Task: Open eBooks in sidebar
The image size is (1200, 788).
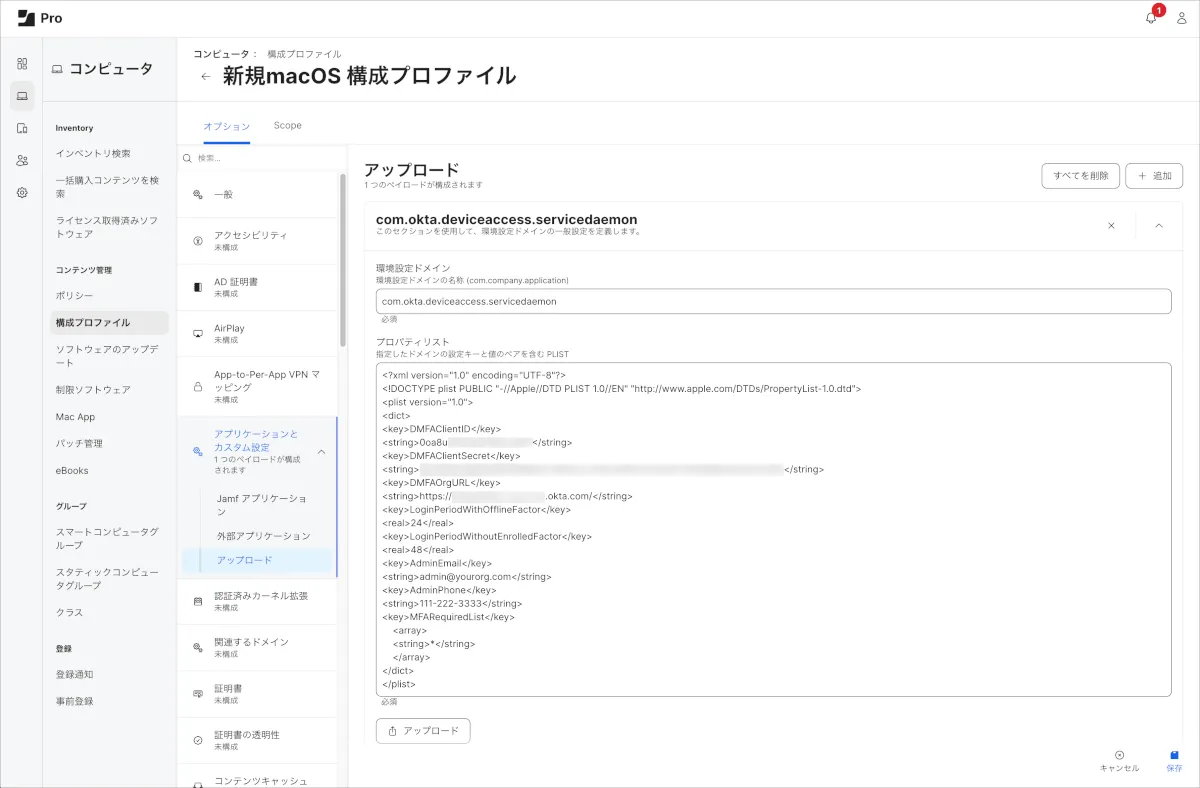Action: pos(72,470)
